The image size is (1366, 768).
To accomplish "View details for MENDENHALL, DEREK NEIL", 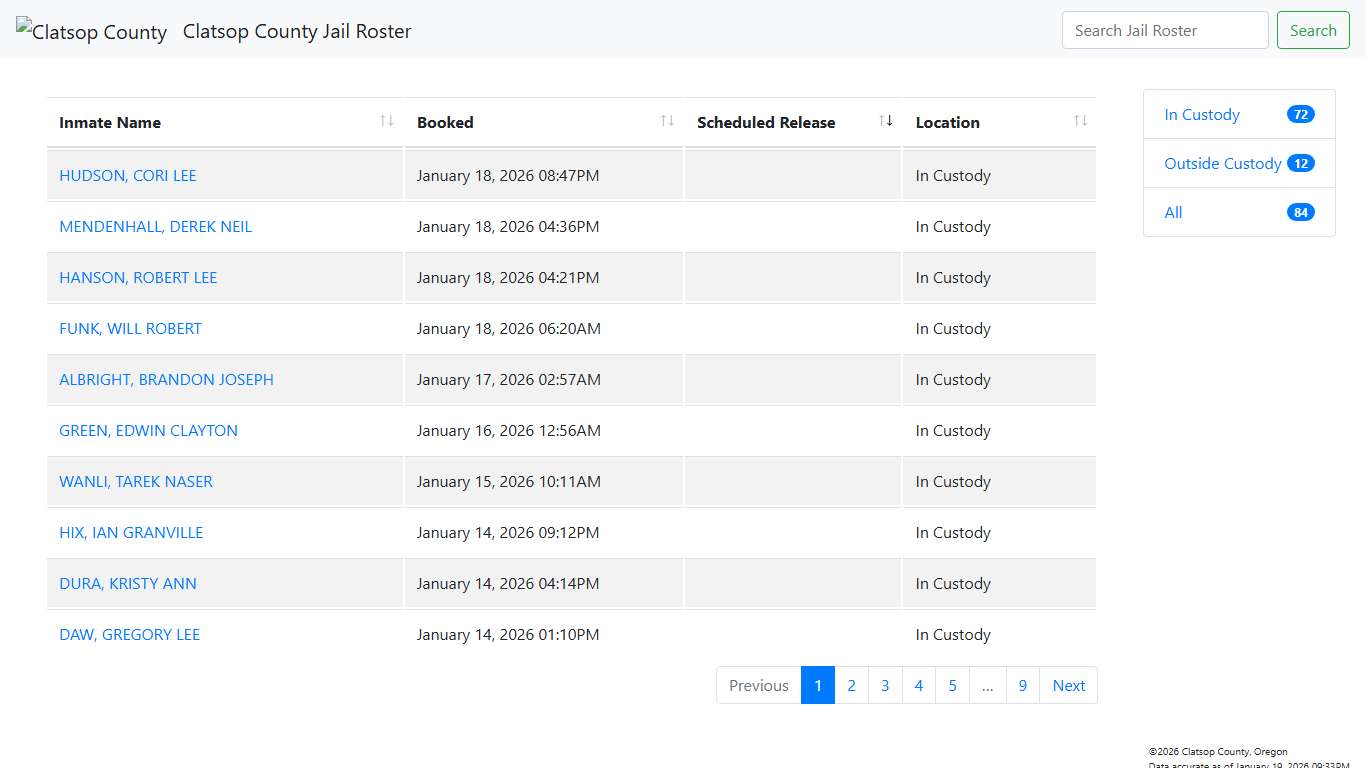I will [x=155, y=226].
